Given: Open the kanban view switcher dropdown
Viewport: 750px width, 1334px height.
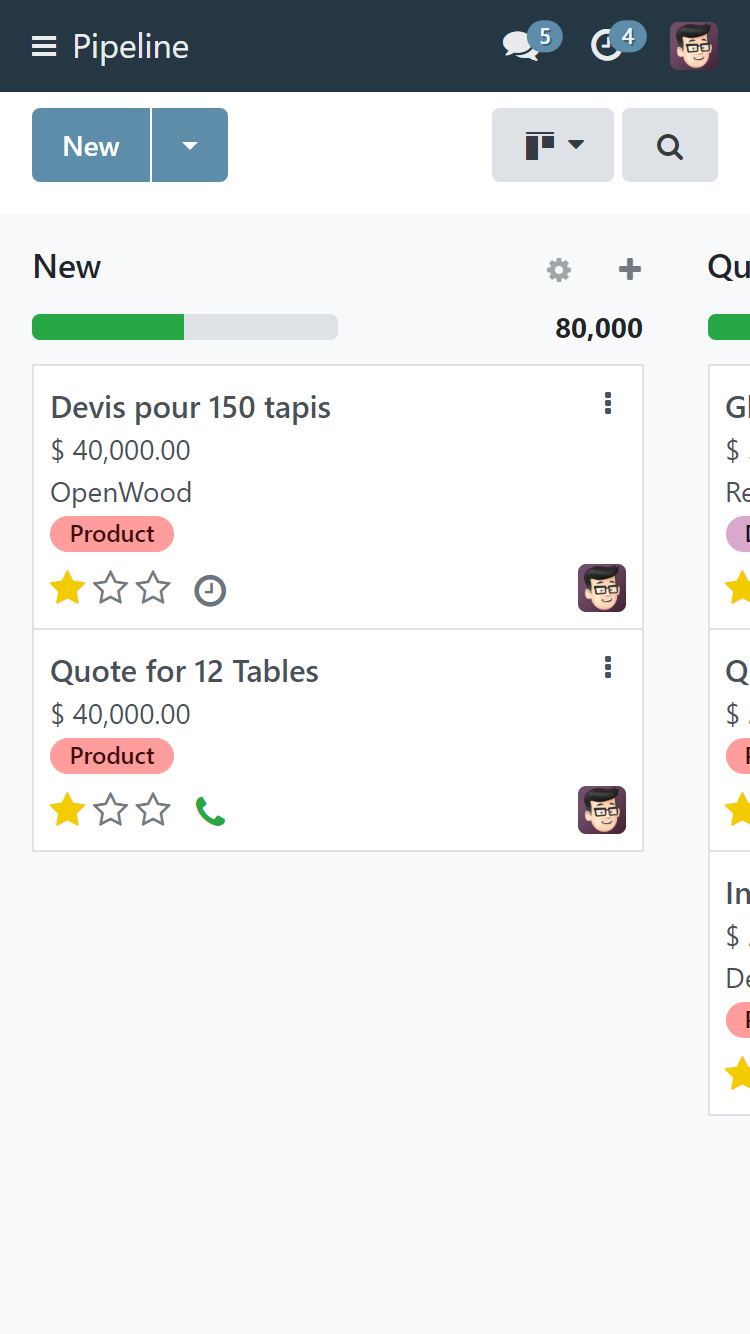Looking at the screenshot, I should click(553, 146).
